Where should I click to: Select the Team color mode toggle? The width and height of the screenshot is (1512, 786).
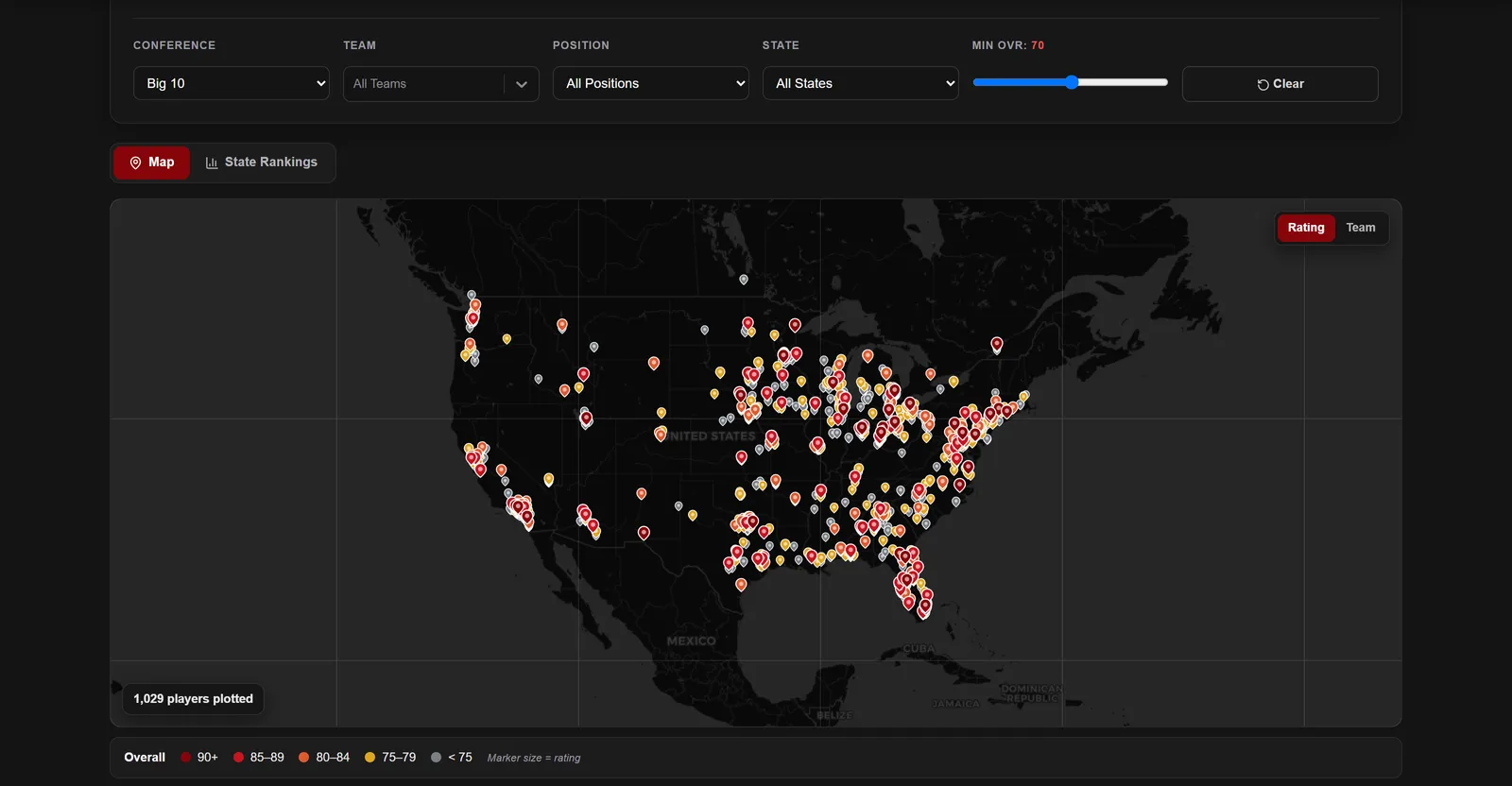[1361, 228]
